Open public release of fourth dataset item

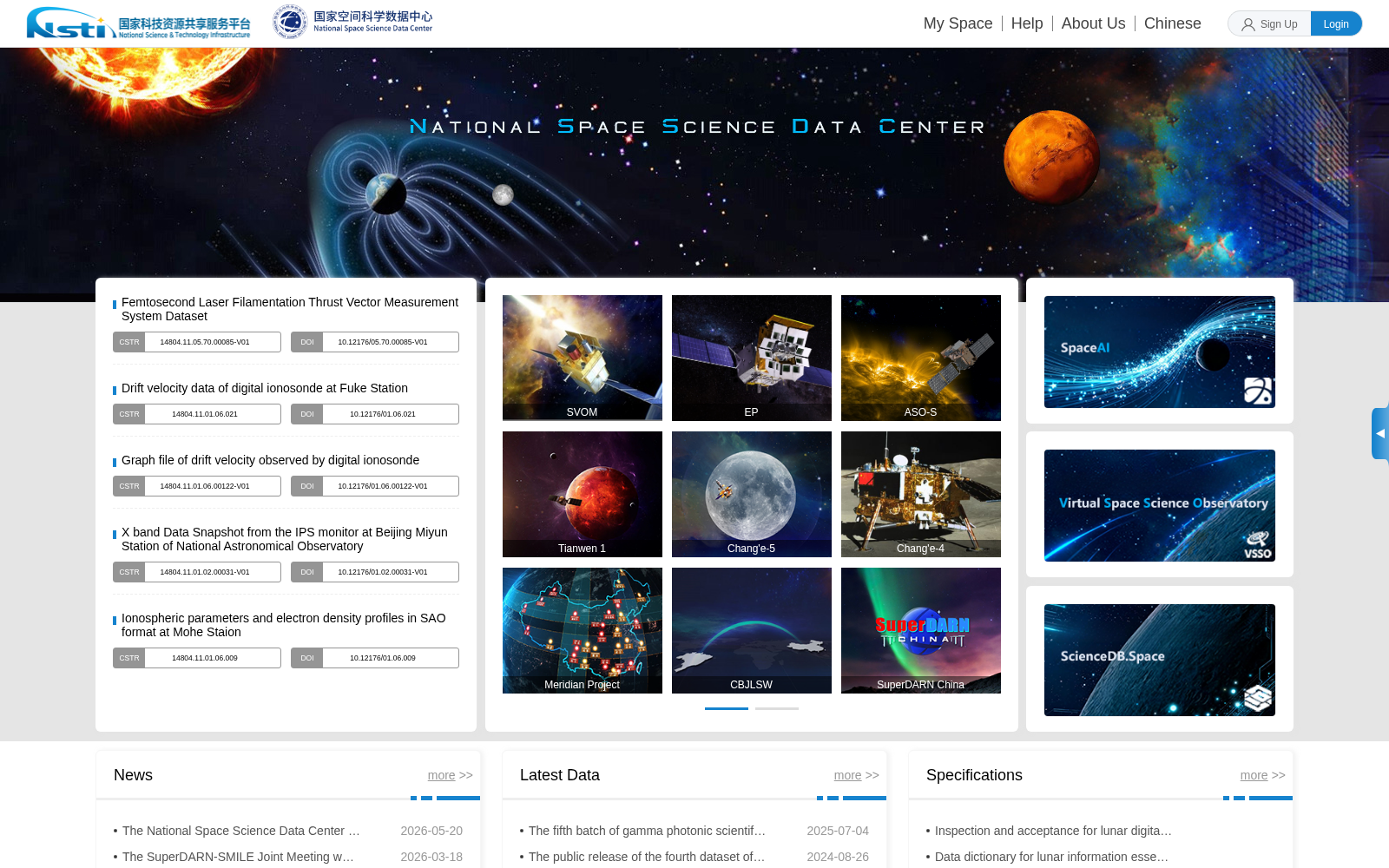[647, 857]
